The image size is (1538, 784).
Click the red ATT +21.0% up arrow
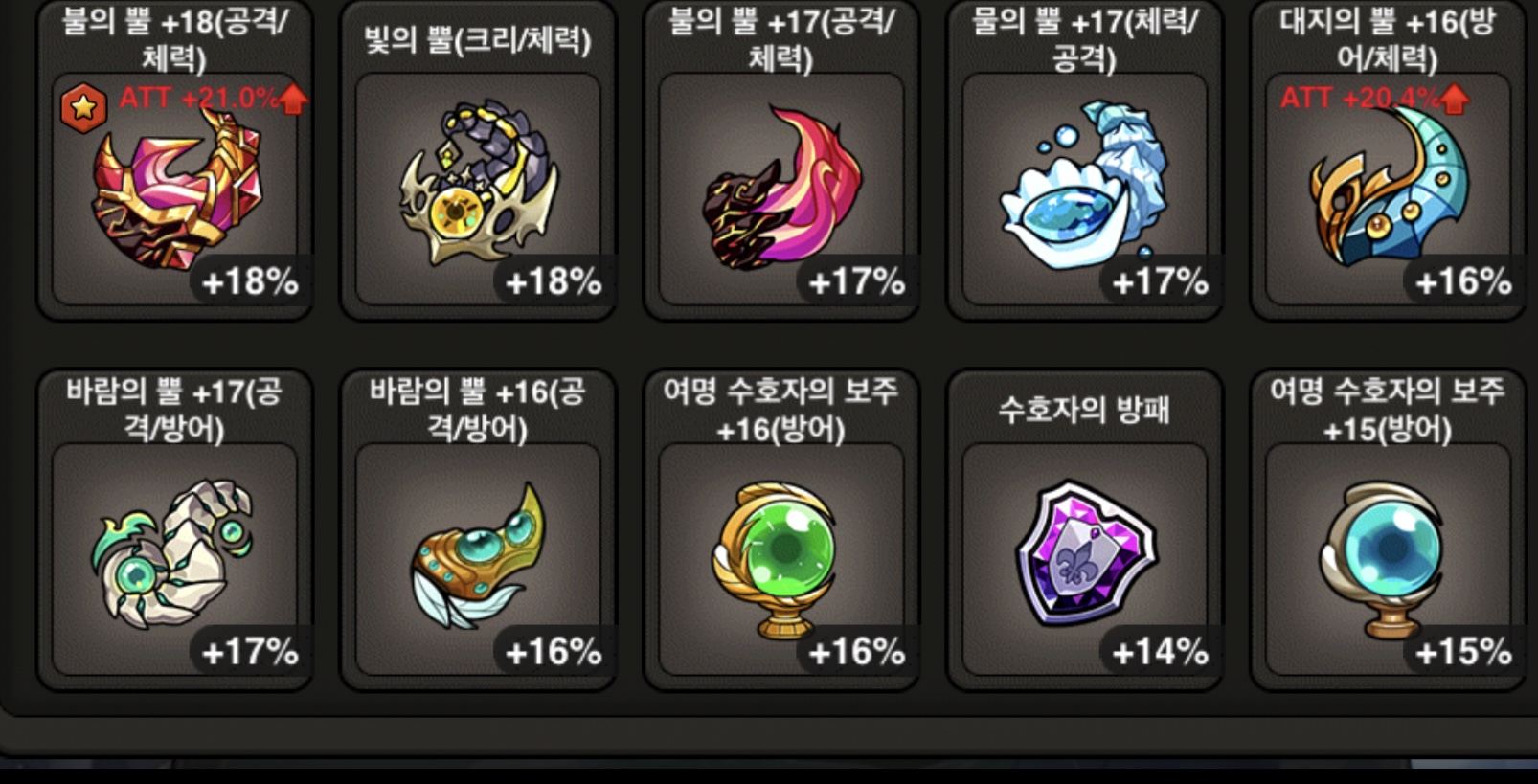coord(293,98)
